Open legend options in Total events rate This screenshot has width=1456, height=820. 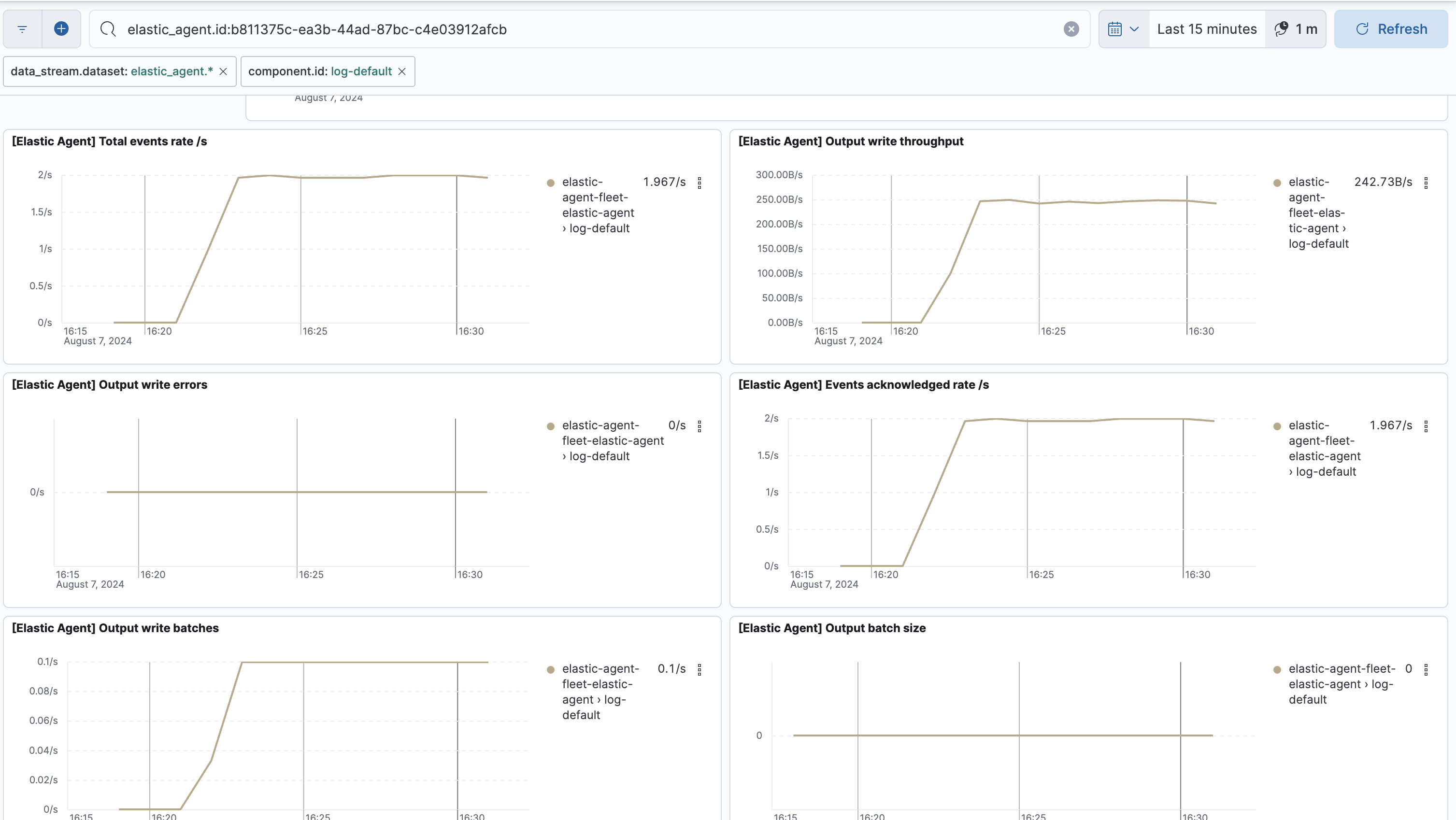tap(699, 183)
